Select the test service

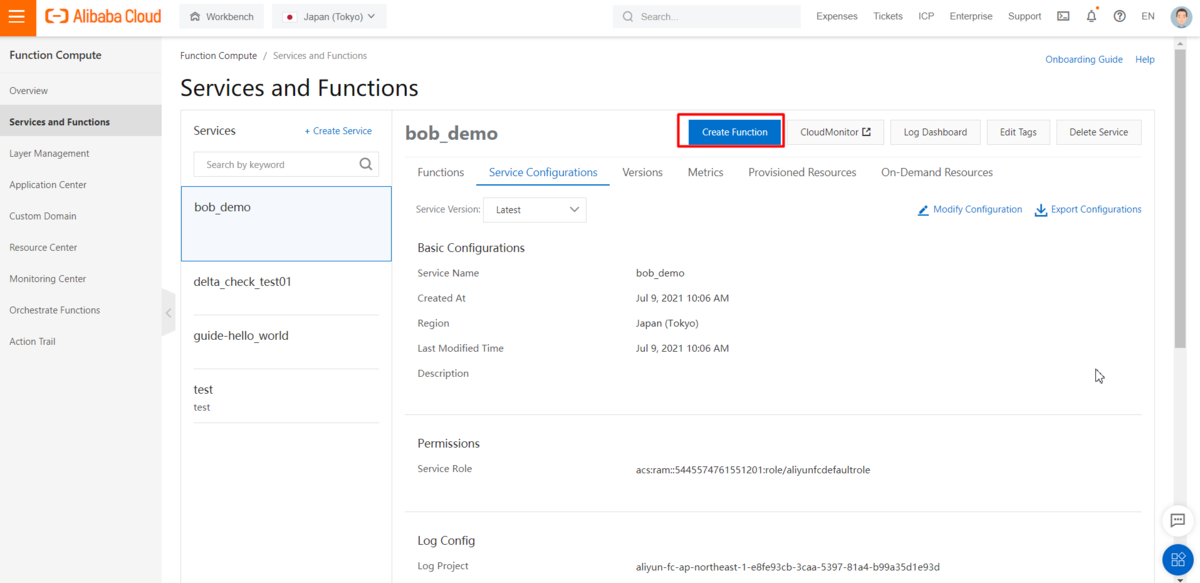tap(286, 397)
